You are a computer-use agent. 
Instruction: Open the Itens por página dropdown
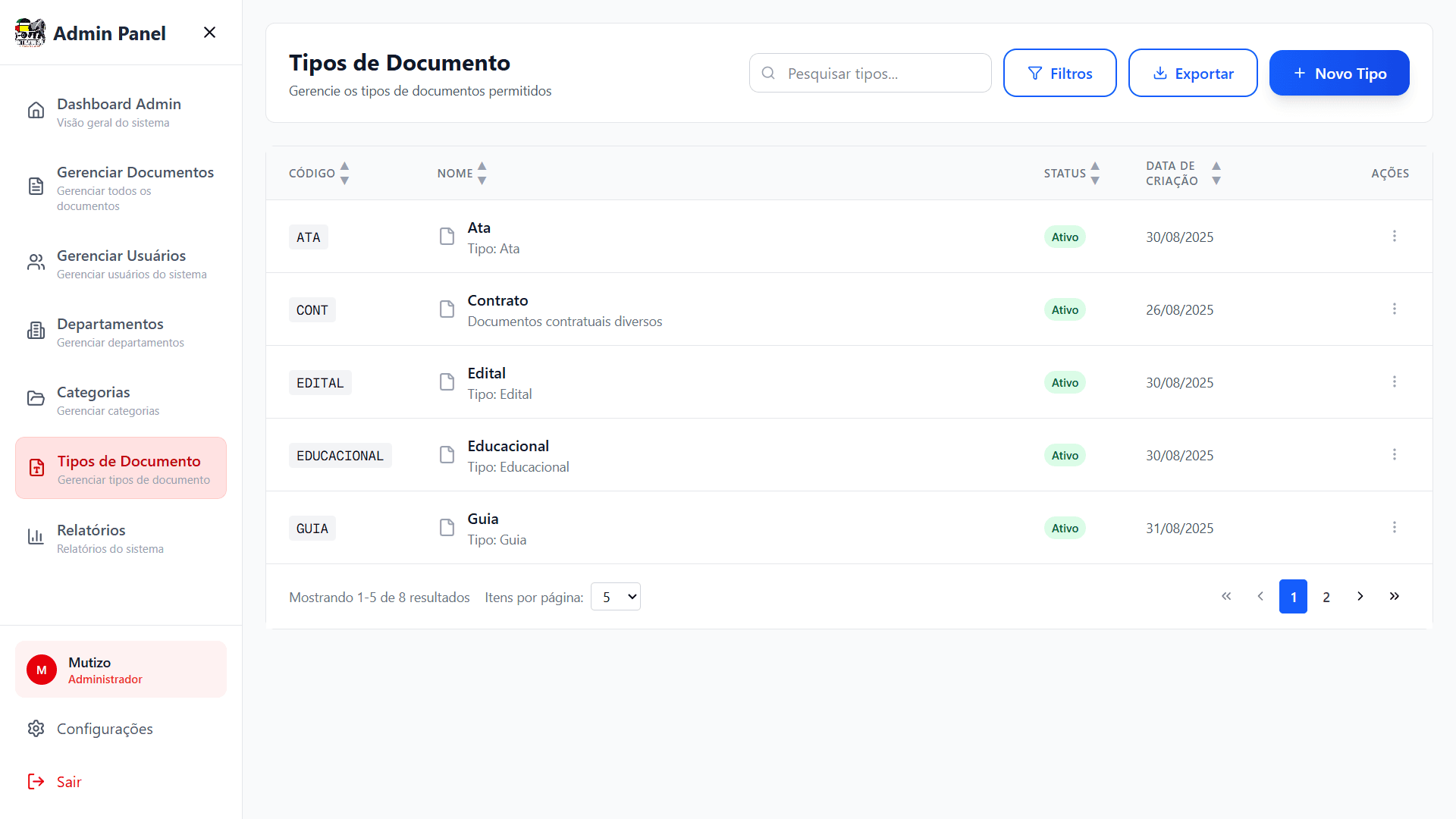click(615, 597)
